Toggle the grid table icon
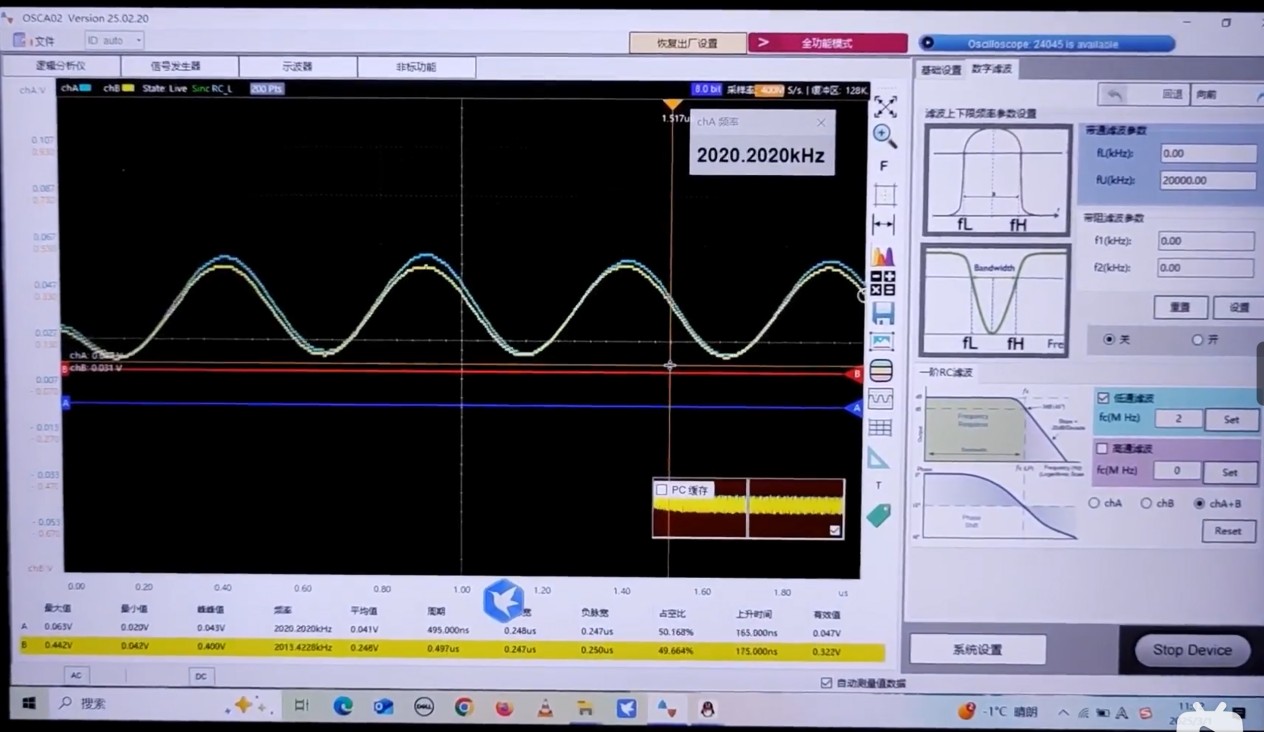This screenshot has width=1264, height=732. tap(880, 429)
